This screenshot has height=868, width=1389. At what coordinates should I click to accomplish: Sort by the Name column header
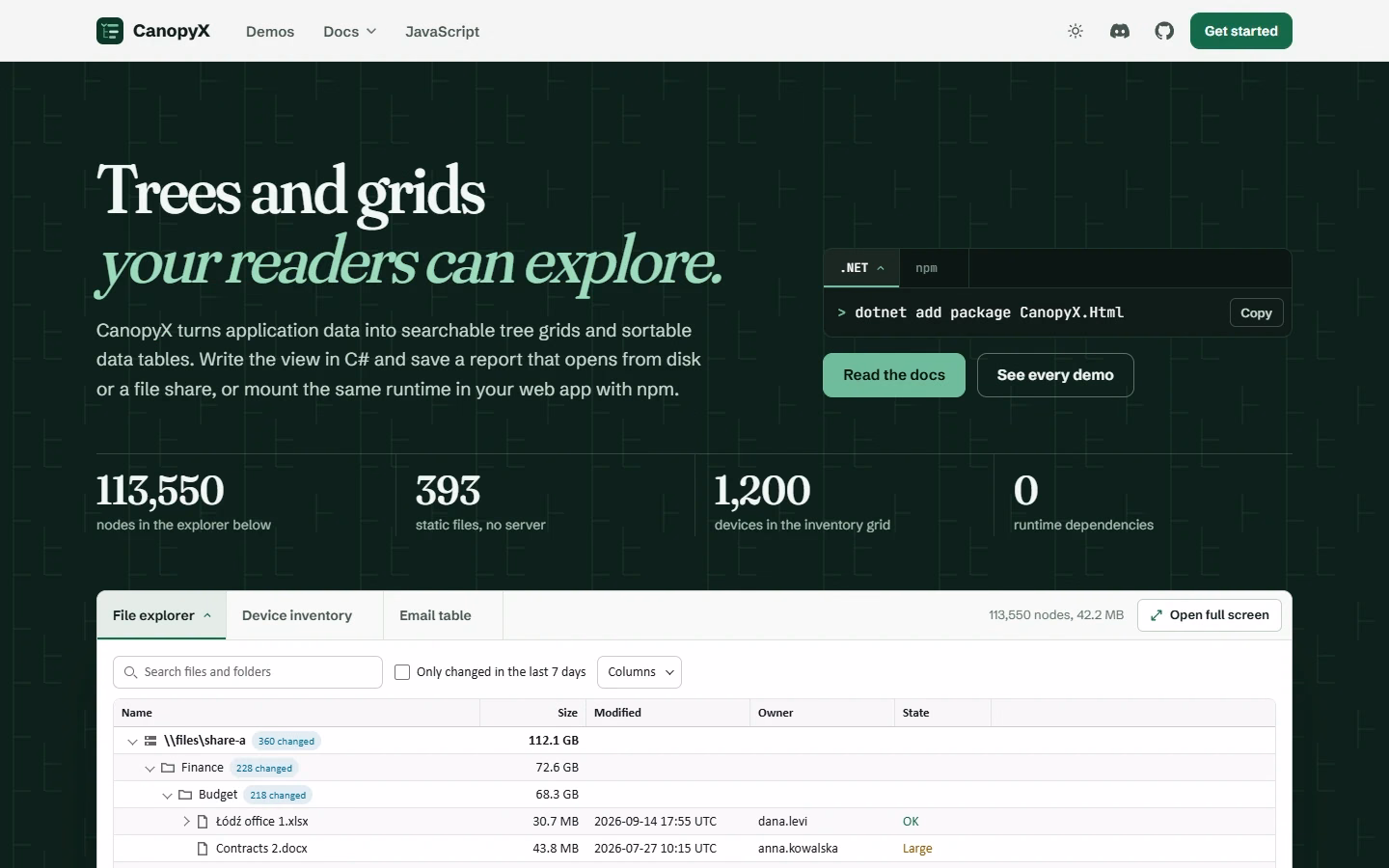pyautogui.click(x=296, y=713)
